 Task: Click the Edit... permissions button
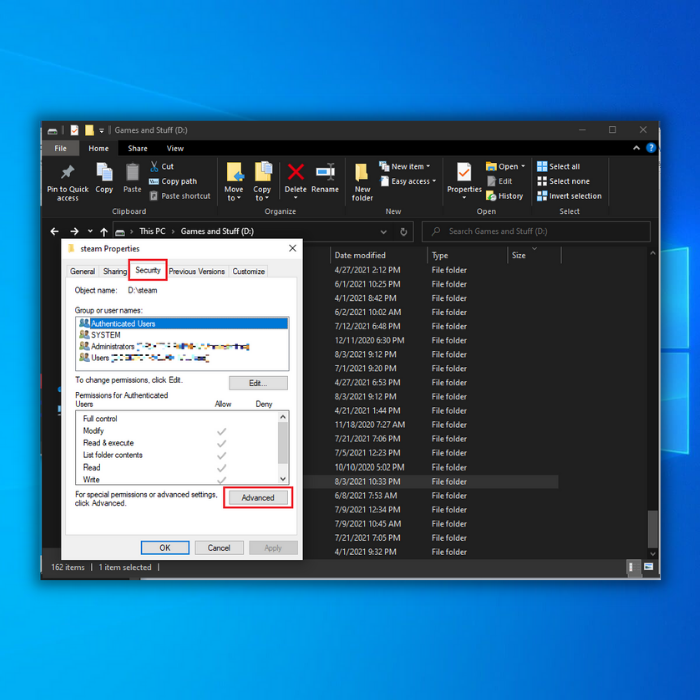(258, 383)
